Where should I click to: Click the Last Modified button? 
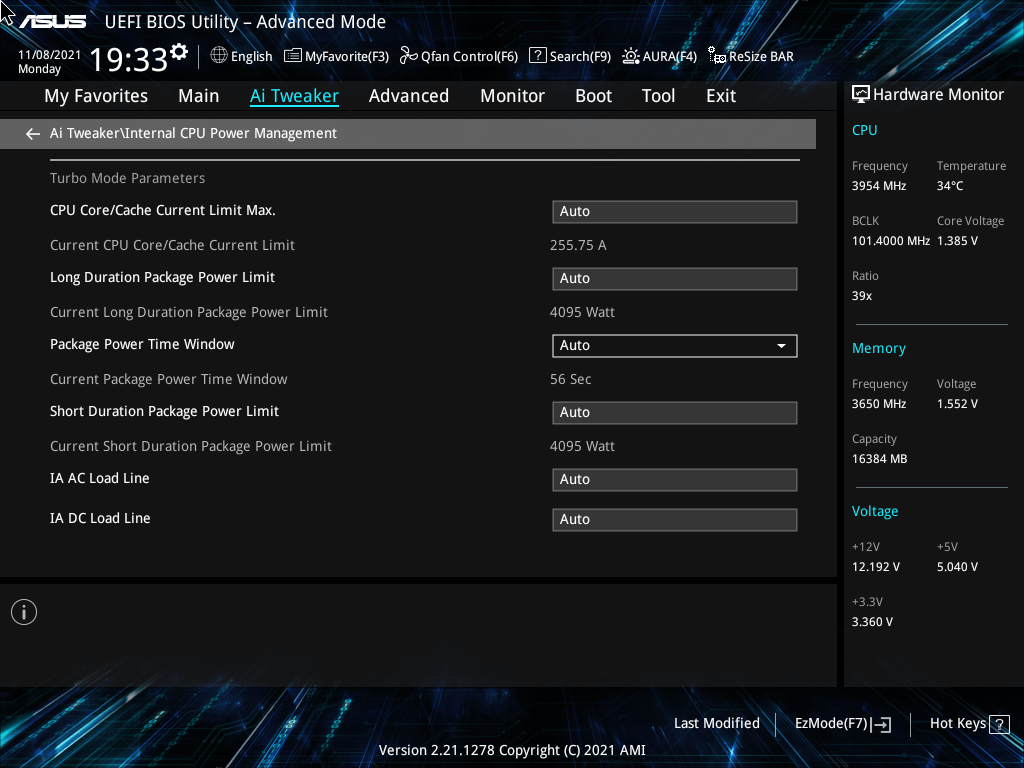click(716, 724)
